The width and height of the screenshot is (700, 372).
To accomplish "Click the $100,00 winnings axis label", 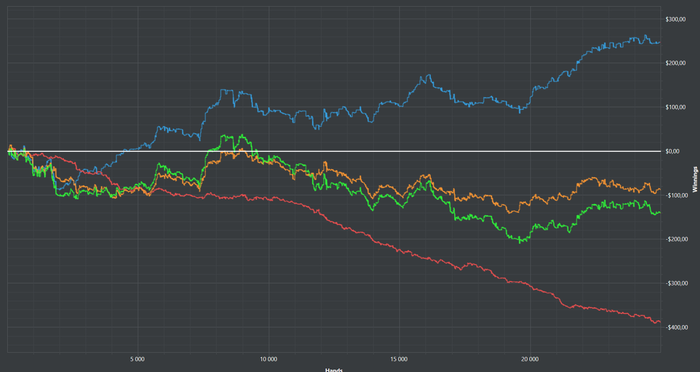I will click(675, 107).
